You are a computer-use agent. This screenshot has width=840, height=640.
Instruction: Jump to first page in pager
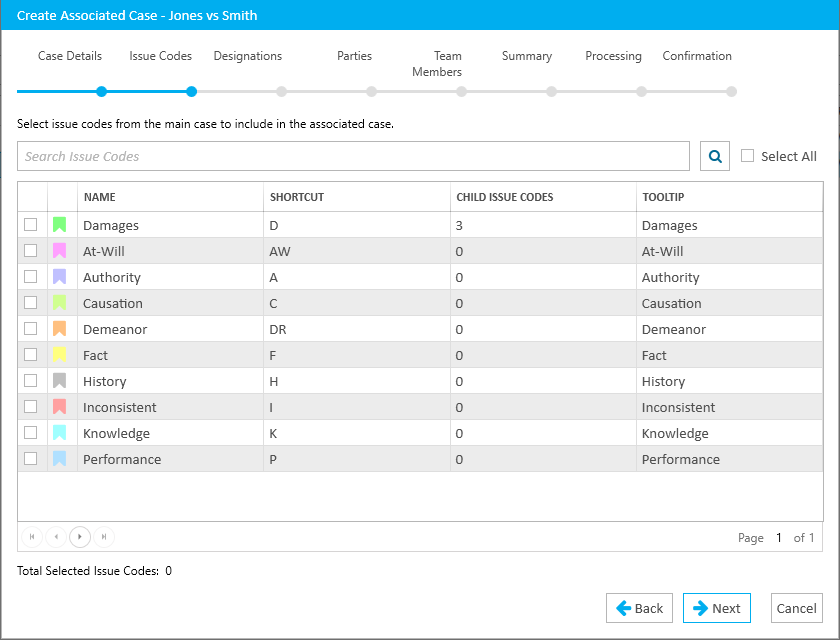point(32,537)
